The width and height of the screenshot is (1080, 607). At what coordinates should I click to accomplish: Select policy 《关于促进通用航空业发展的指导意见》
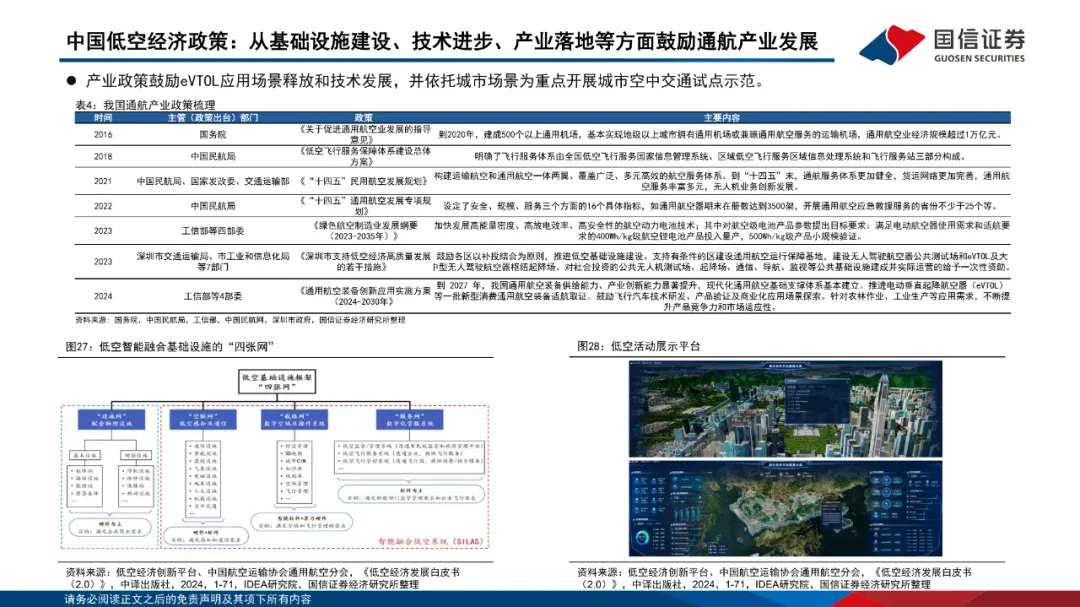tap(364, 134)
